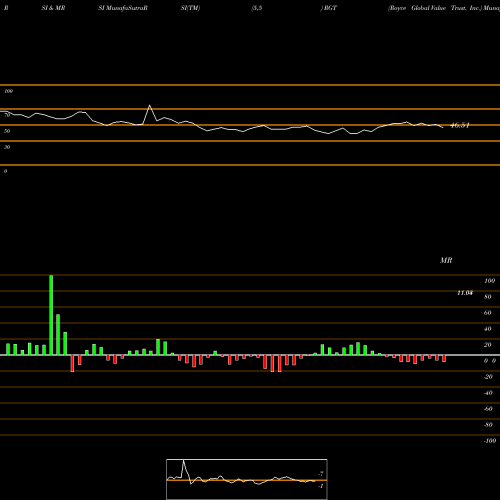Viewport: 500px width, 500px height.
Task: Click the MR axis label -60
Action: tap(488, 409)
